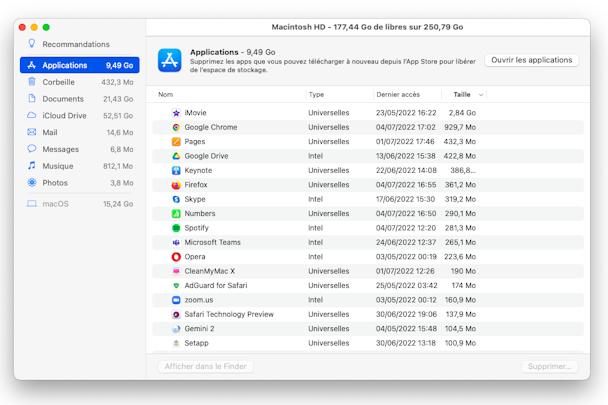Click the 432,3 Mo size for Pages
The image size is (608, 405).
point(459,142)
